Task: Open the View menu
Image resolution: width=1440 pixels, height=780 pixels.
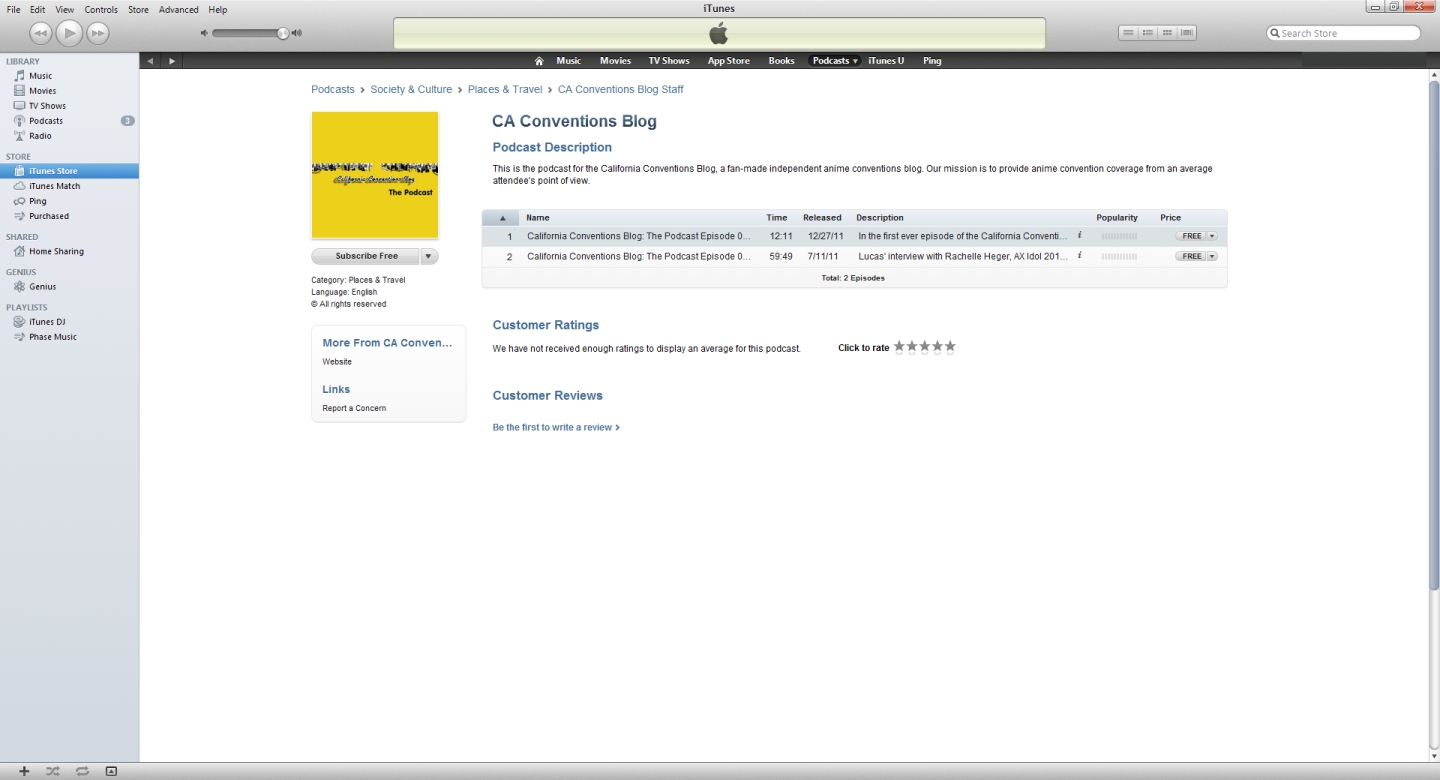Action: click(x=65, y=10)
